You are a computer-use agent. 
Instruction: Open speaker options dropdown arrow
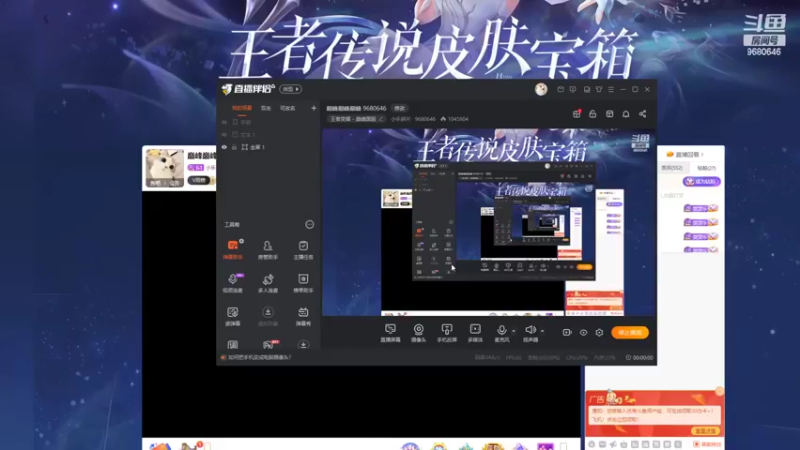(542, 331)
